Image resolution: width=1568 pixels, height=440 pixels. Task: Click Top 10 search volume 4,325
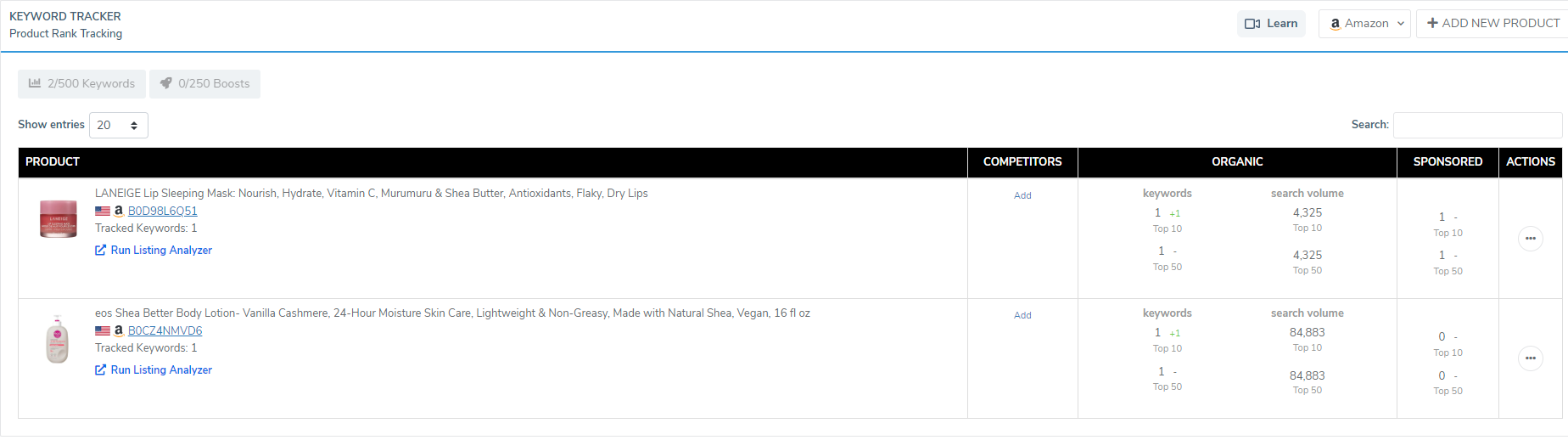coord(1307,213)
